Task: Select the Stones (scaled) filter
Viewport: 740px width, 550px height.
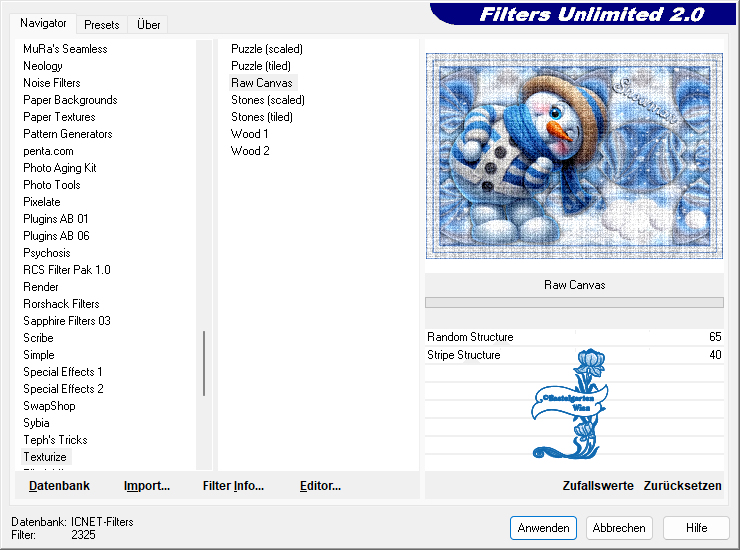Action: click(268, 100)
